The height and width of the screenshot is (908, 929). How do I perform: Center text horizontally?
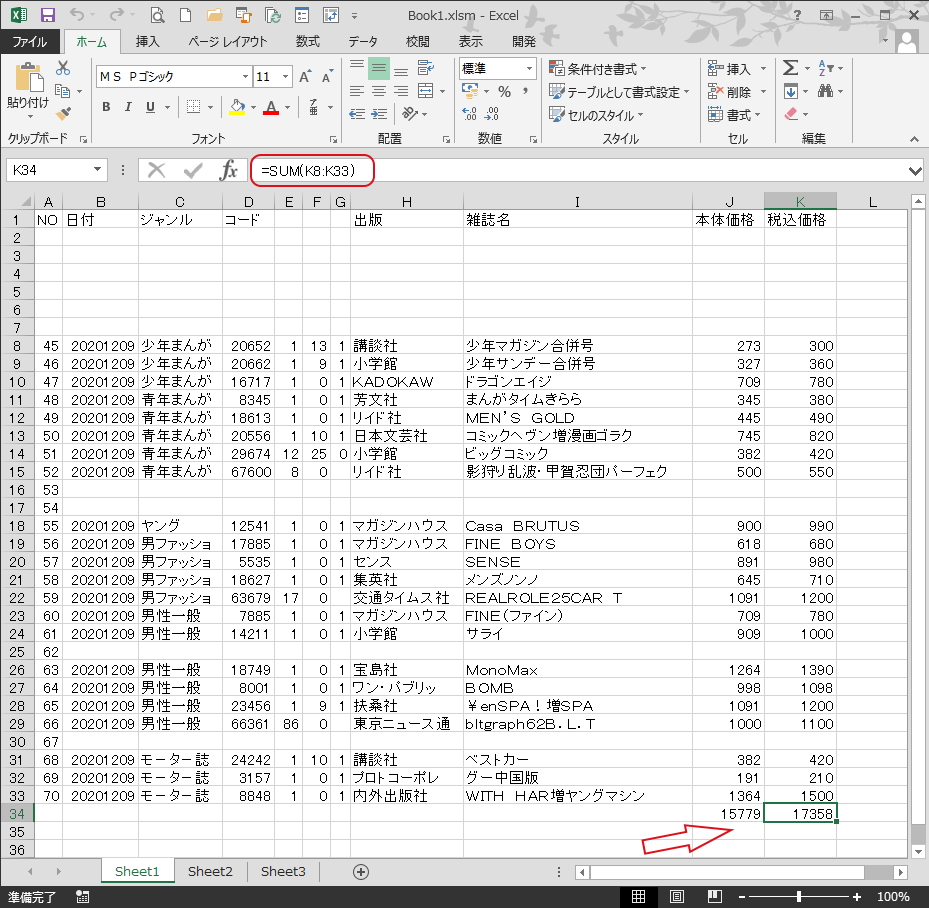tap(379, 91)
